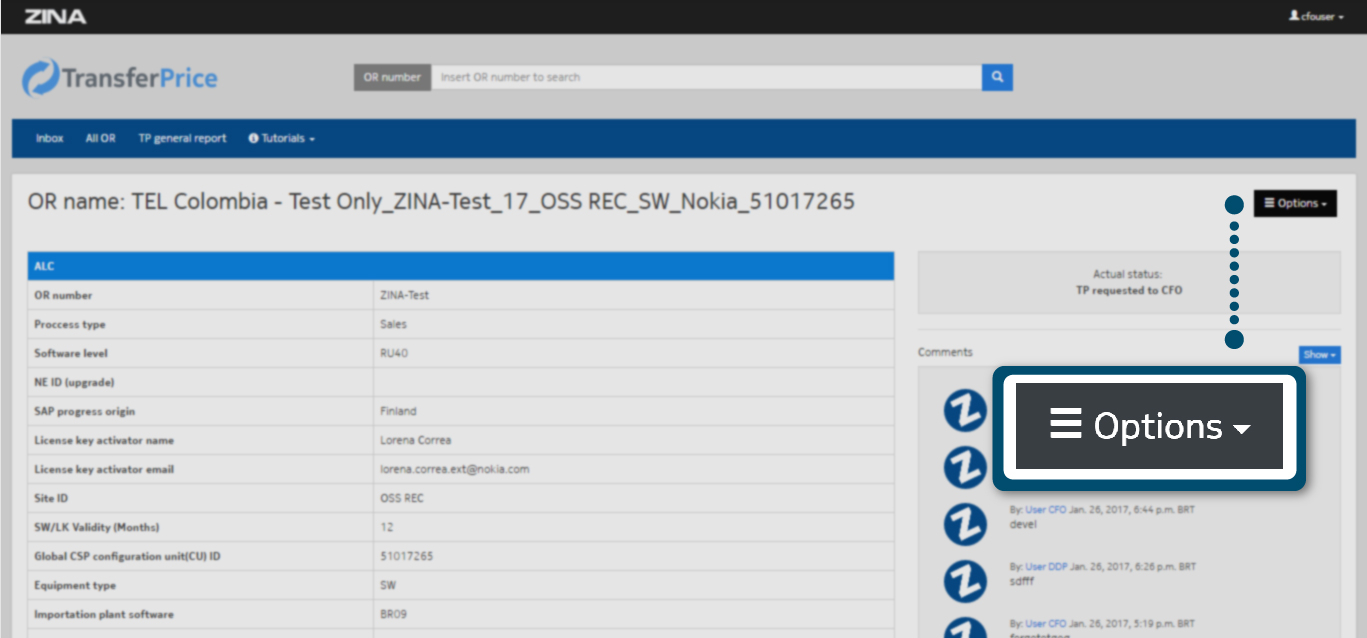Go to the Inbox menu item
Screen dimensions: 1367x638
point(49,139)
